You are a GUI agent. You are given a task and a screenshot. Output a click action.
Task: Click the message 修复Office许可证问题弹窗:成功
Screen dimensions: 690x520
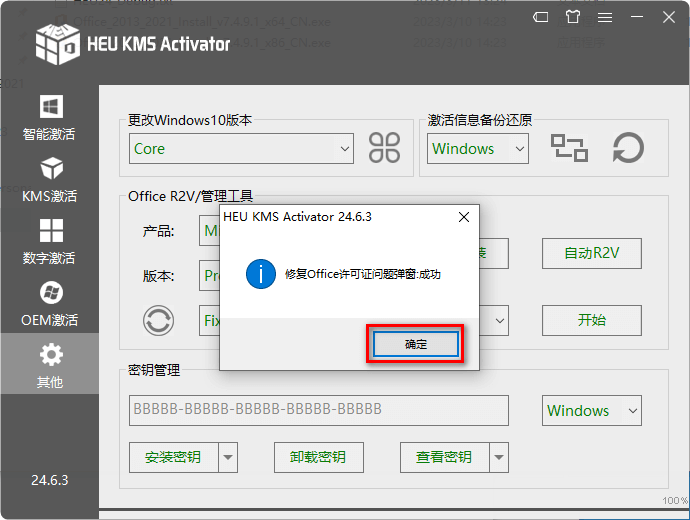pyautogui.click(x=363, y=274)
